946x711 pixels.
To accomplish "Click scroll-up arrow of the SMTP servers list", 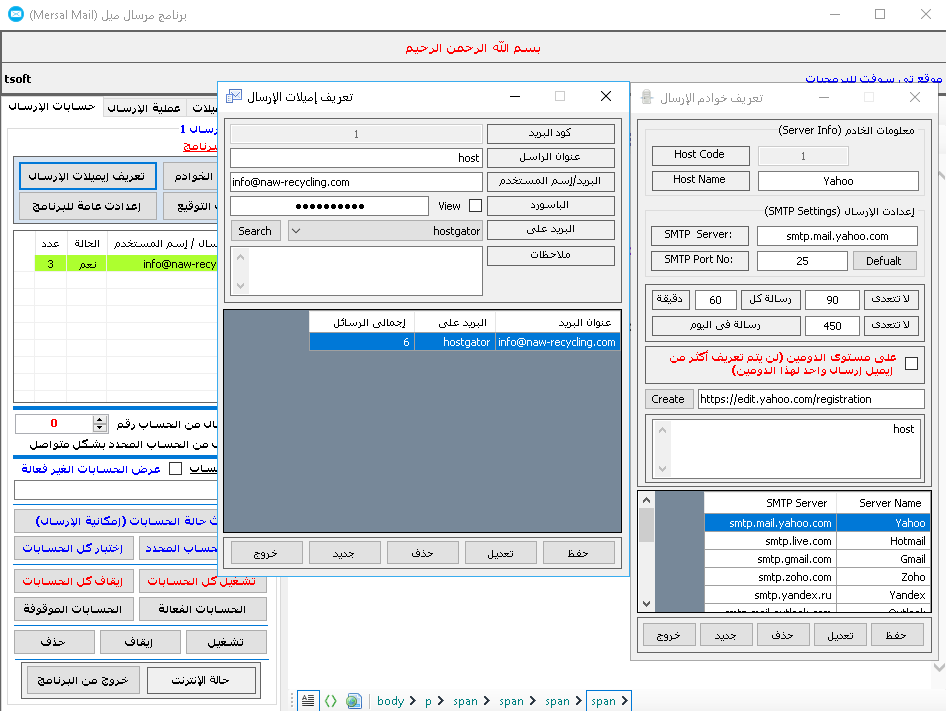I will (647, 500).
